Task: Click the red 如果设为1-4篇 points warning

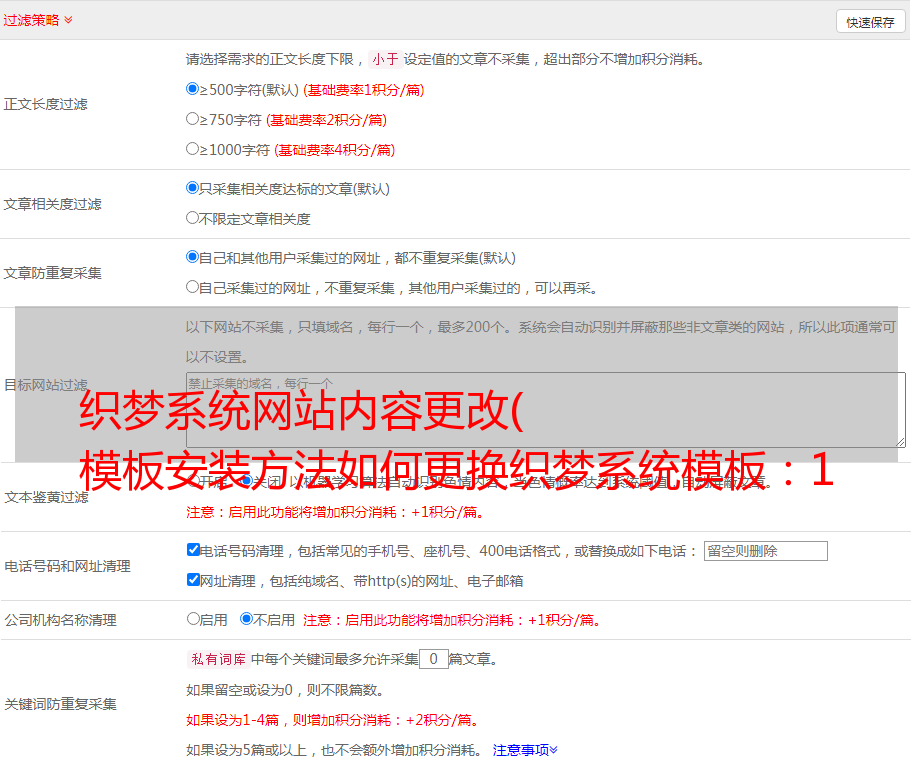Action: click(334, 720)
